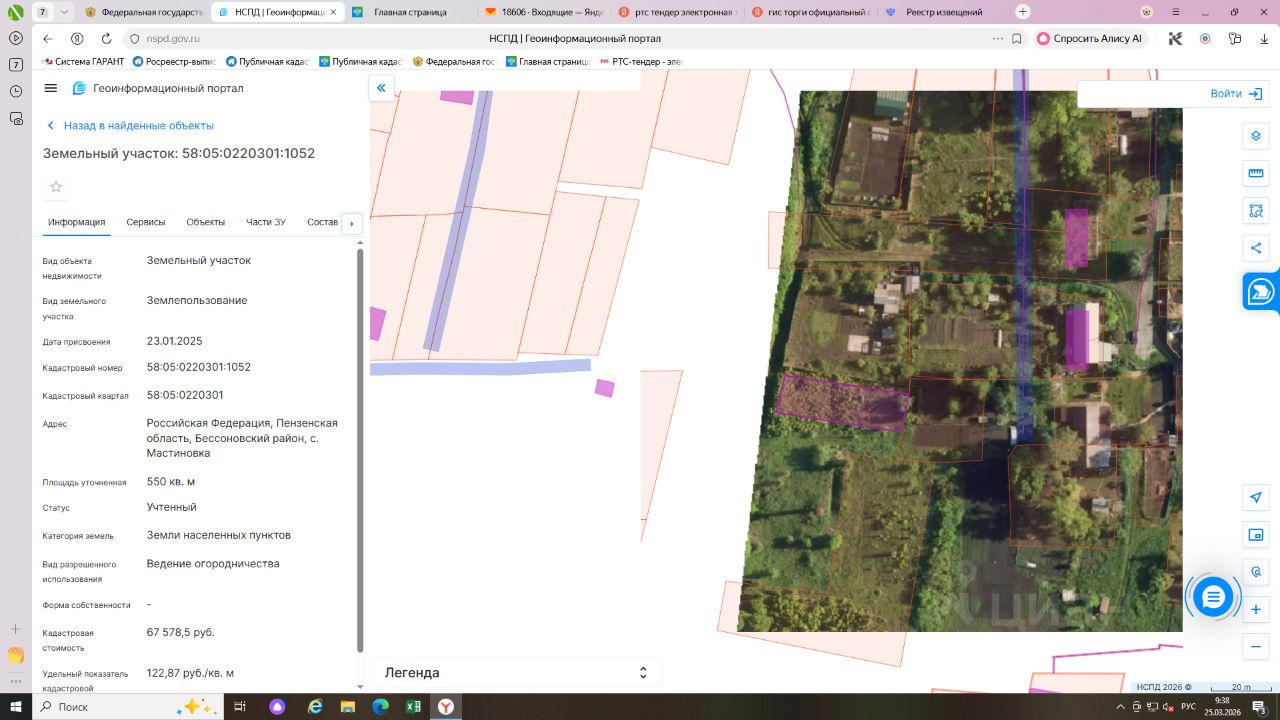Zoom out the map with minus button
The image size is (1280, 720).
coord(1256,646)
